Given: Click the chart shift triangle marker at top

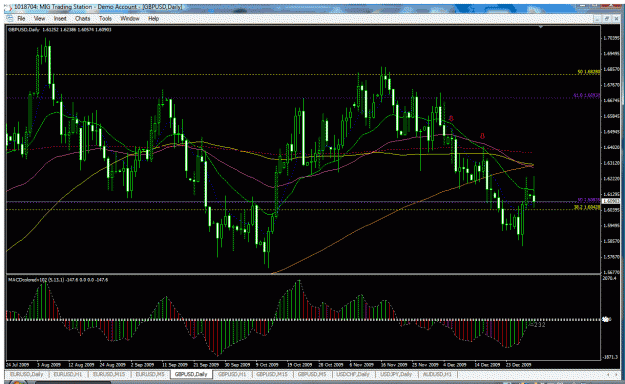Looking at the screenshot, I should pyautogui.click(x=541, y=27).
